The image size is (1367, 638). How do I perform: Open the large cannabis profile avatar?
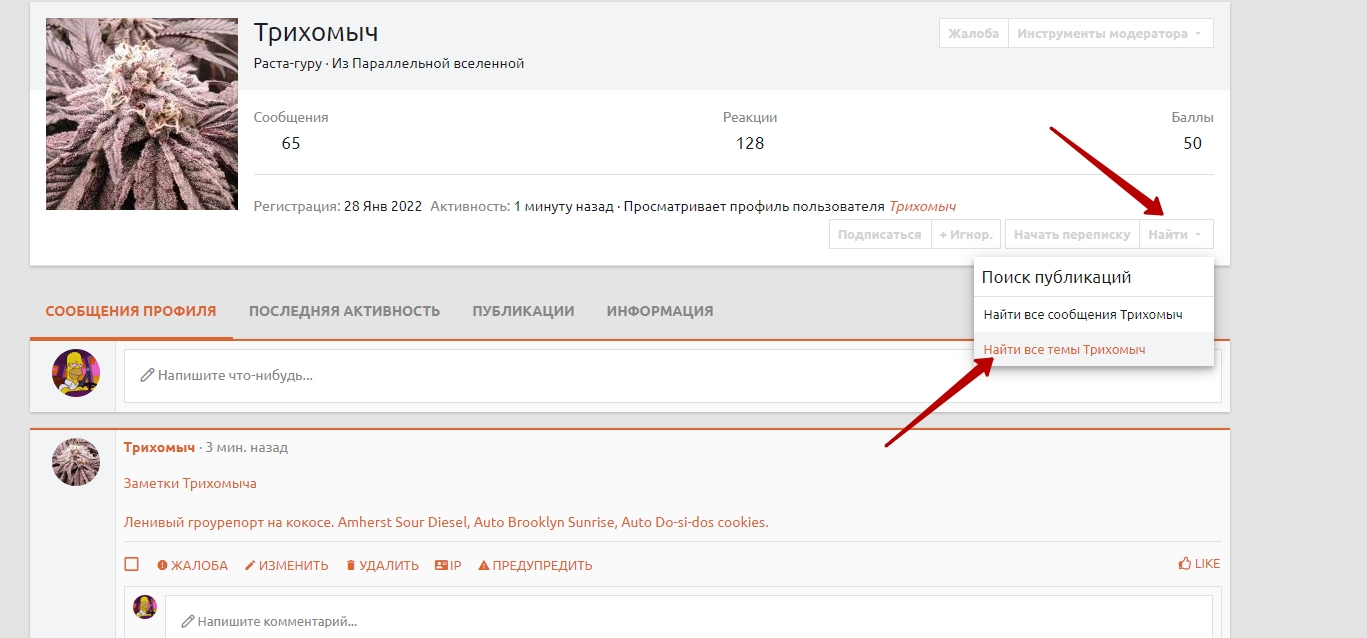point(142,114)
